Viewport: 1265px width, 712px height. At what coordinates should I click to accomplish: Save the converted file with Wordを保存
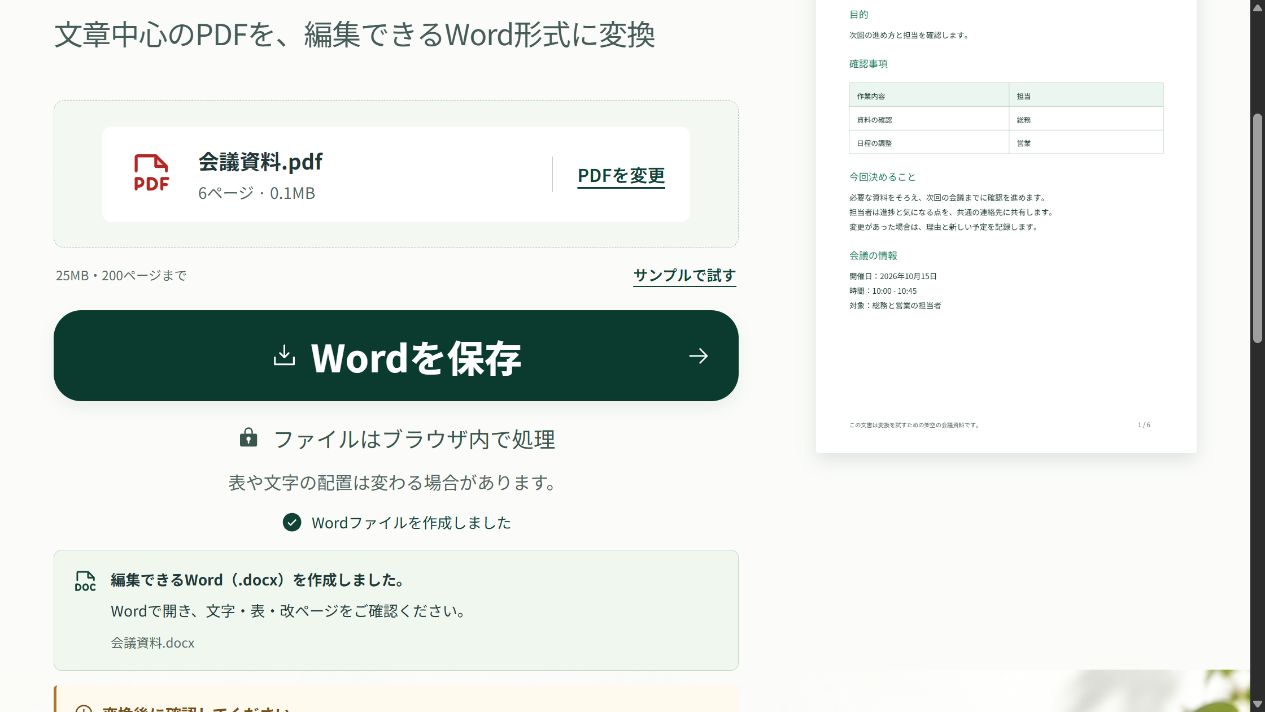396,356
